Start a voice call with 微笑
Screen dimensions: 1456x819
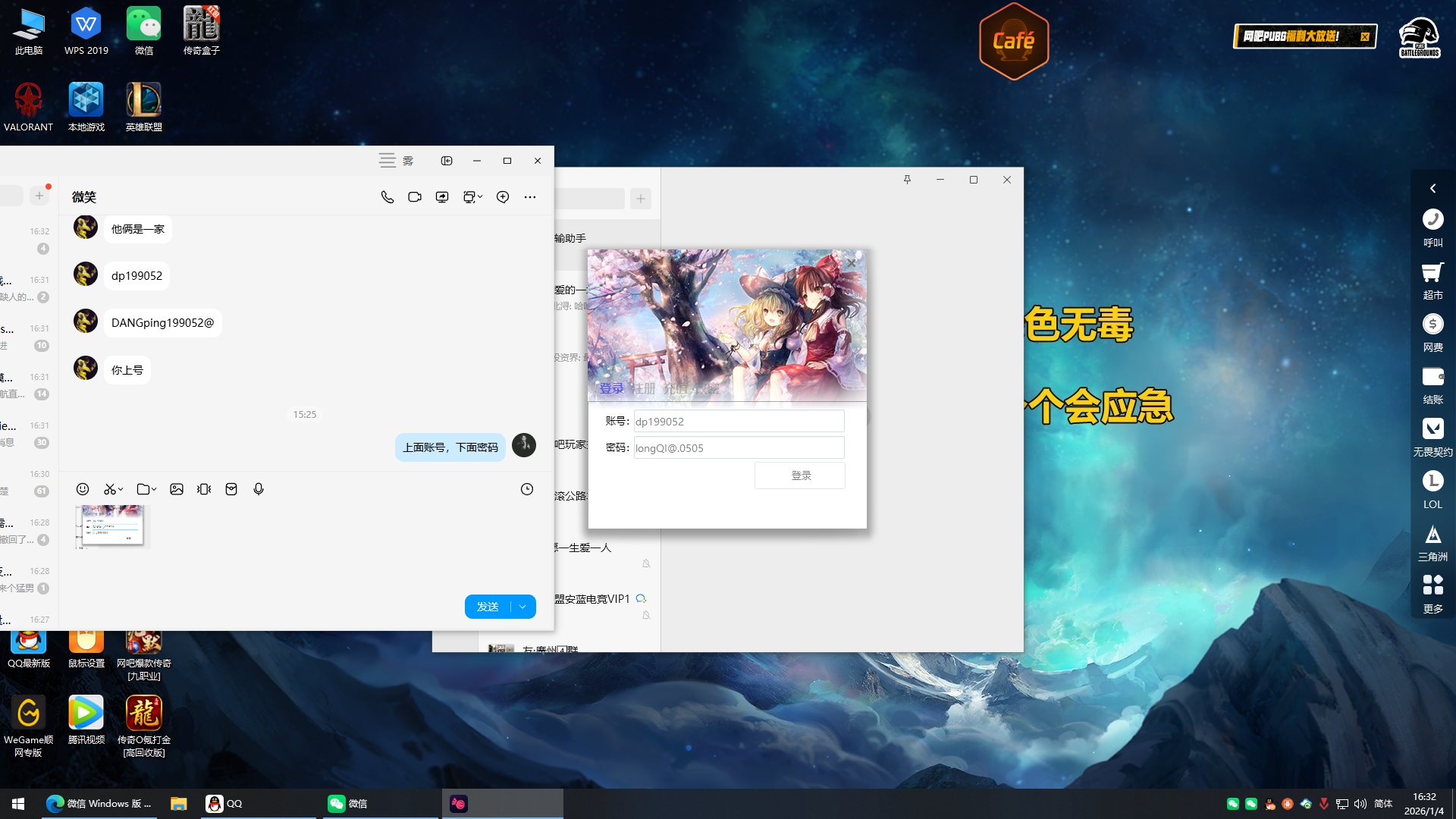tap(388, 197)
